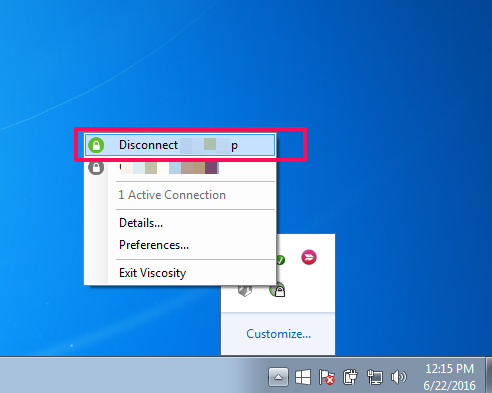Collapse hidden icons with taskbar arrow
Image resolution: width=492 pixels, height=393 pixels.
coord(278,378)
